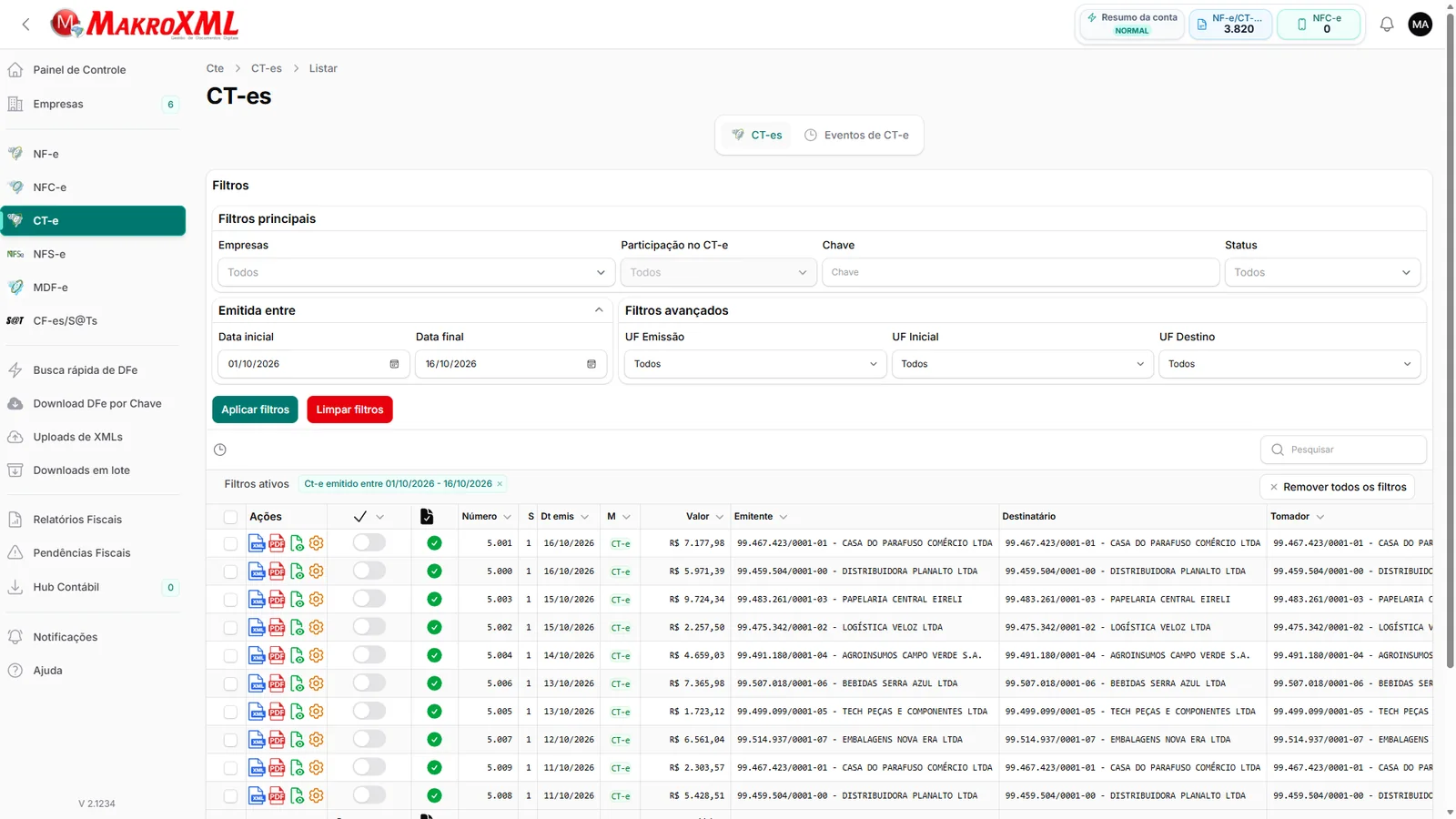
Task: Click the Limpar filtros button
Action: [349, 409]
